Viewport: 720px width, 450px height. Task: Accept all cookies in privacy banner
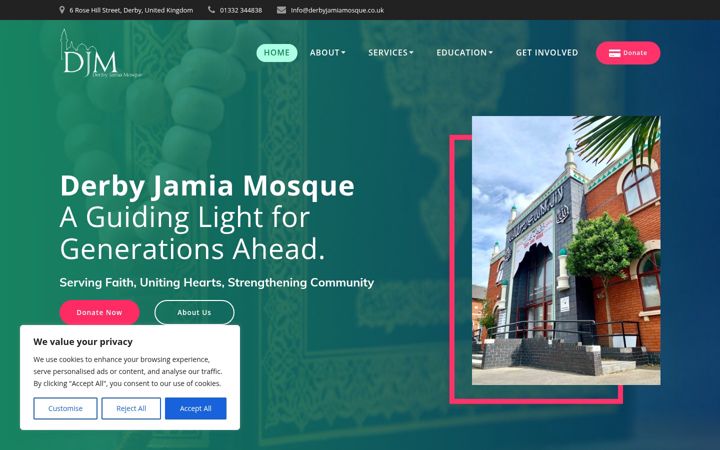point(196,408)
